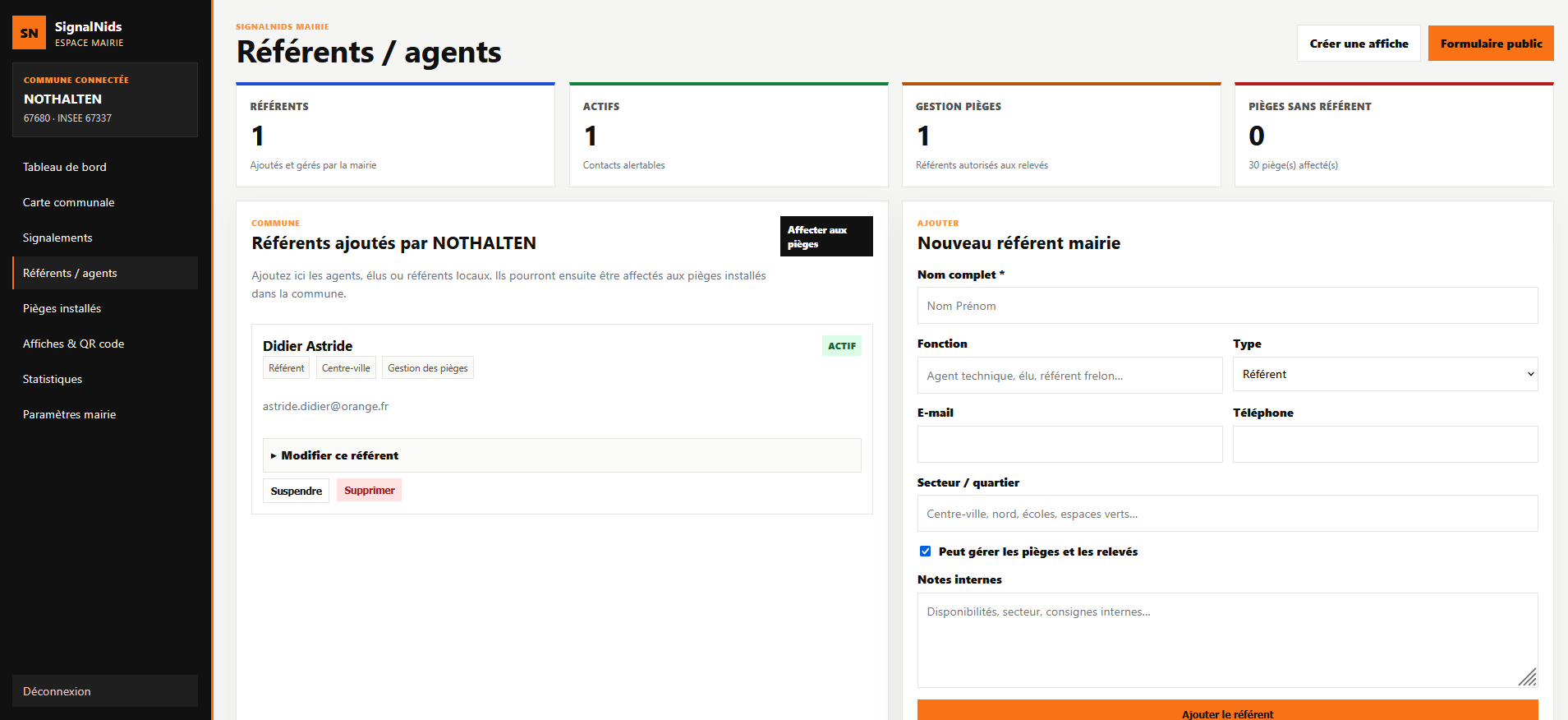Click the E-mail input field

1069,444
